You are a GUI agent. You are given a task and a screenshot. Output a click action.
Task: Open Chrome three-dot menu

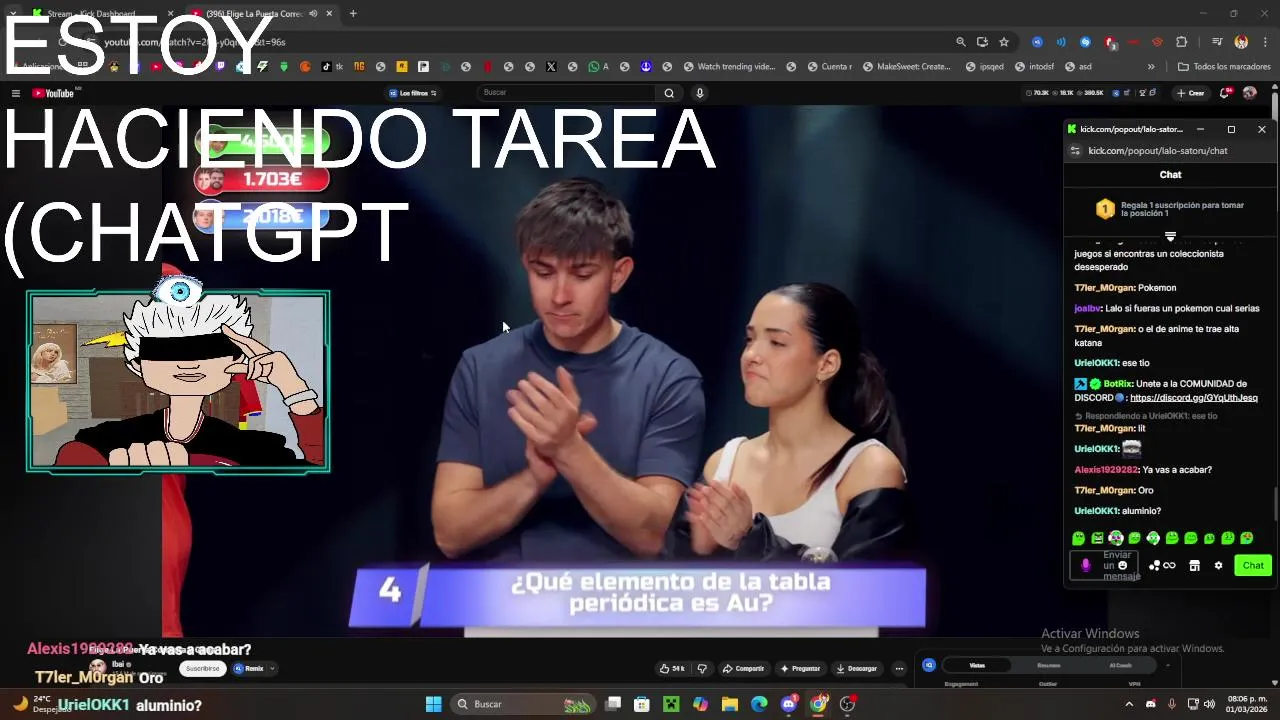point(1266,42)
